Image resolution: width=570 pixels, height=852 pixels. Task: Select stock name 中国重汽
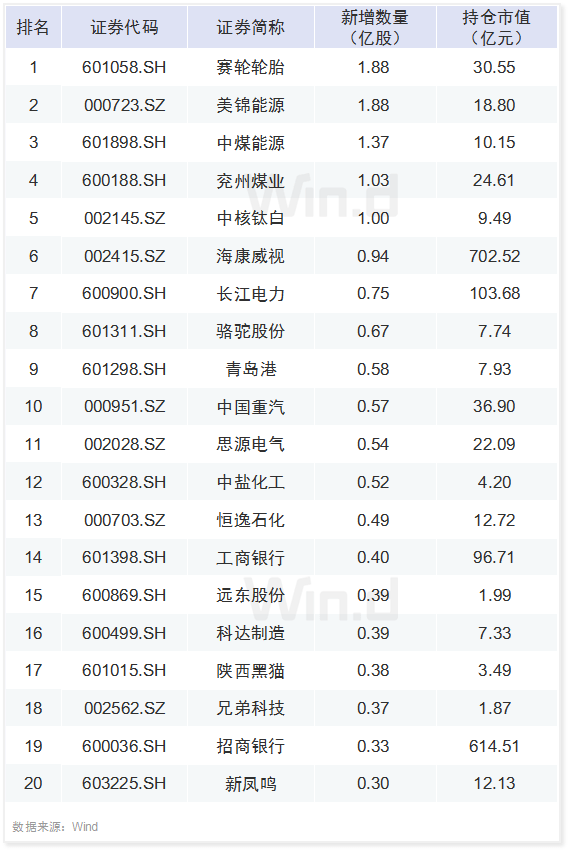coord(250,407)
